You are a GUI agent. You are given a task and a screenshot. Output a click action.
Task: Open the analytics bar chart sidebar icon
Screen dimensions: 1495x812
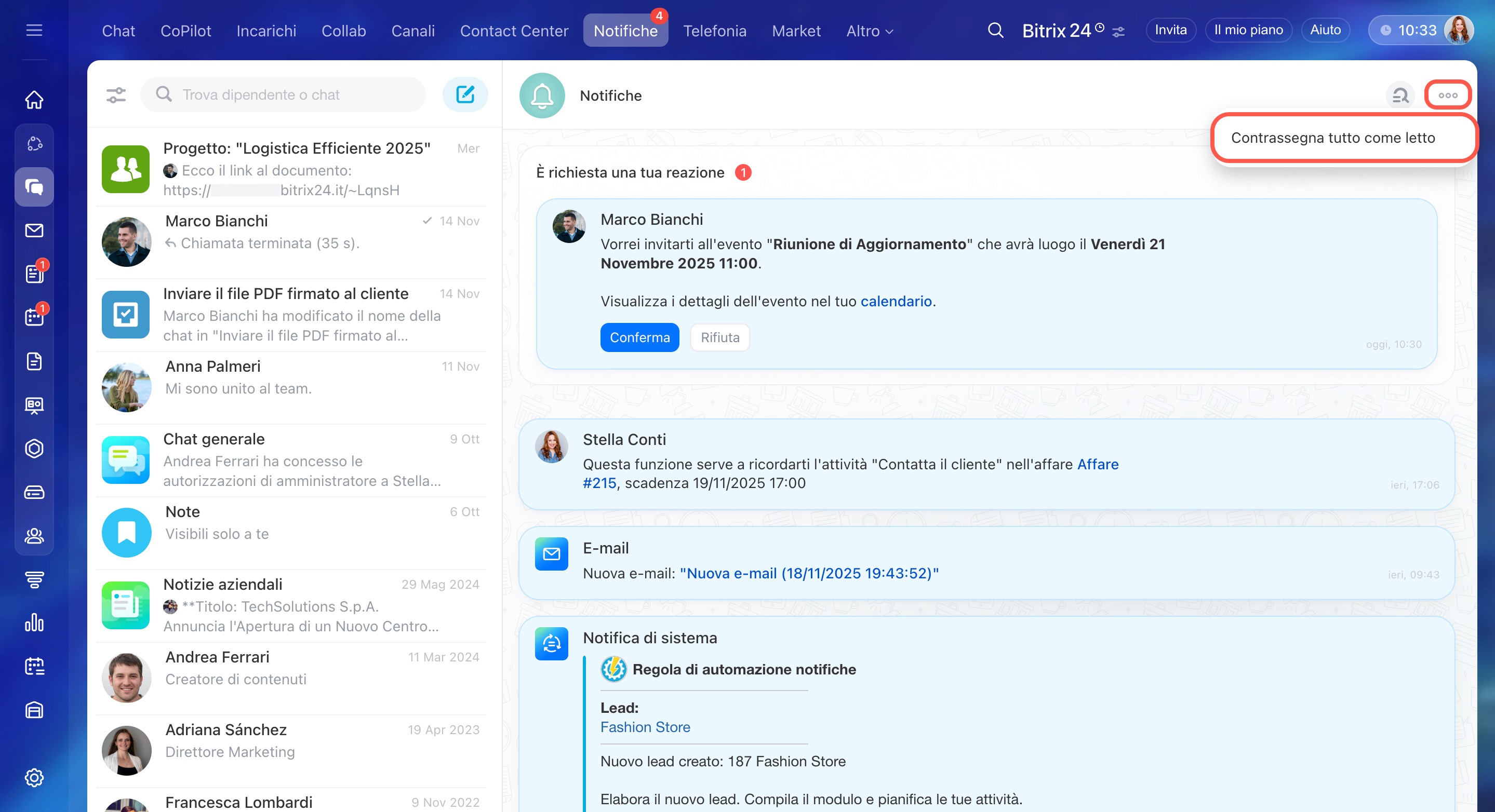click(34, 622)
